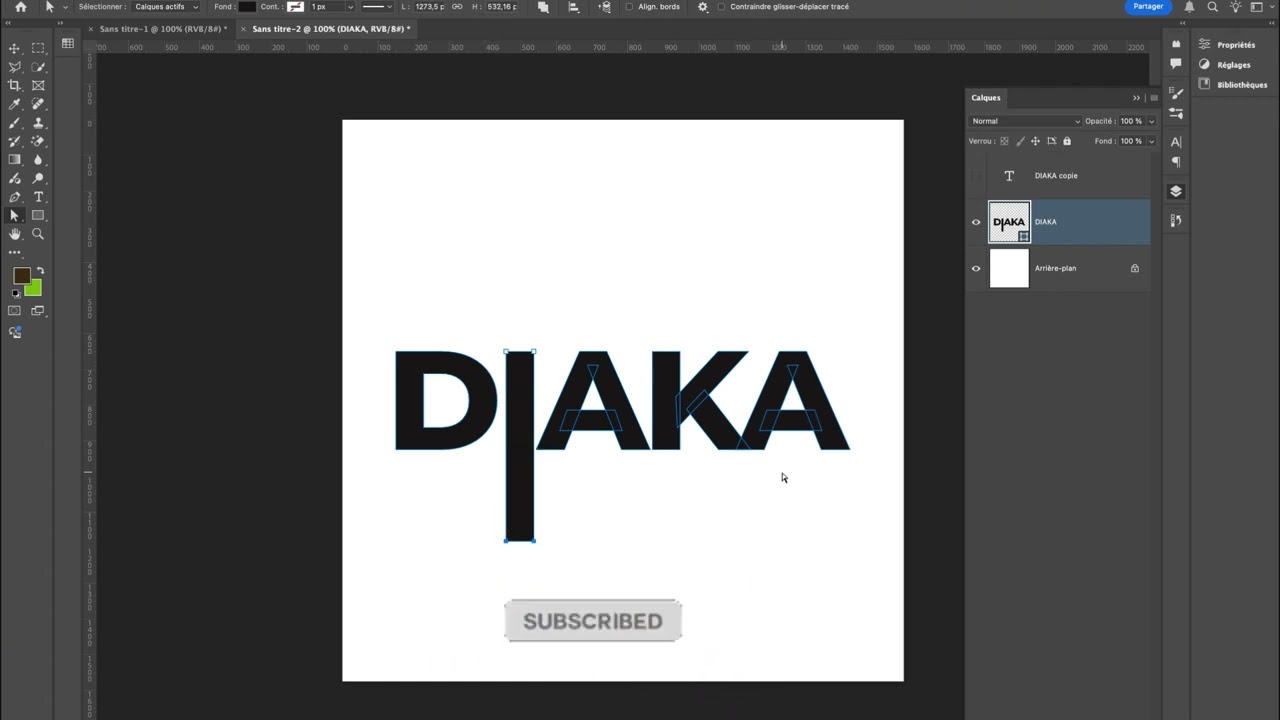Hide the Arrière-plan layer
The width and height of the screenshot is (1280, 720).
(x=976, y=268)
